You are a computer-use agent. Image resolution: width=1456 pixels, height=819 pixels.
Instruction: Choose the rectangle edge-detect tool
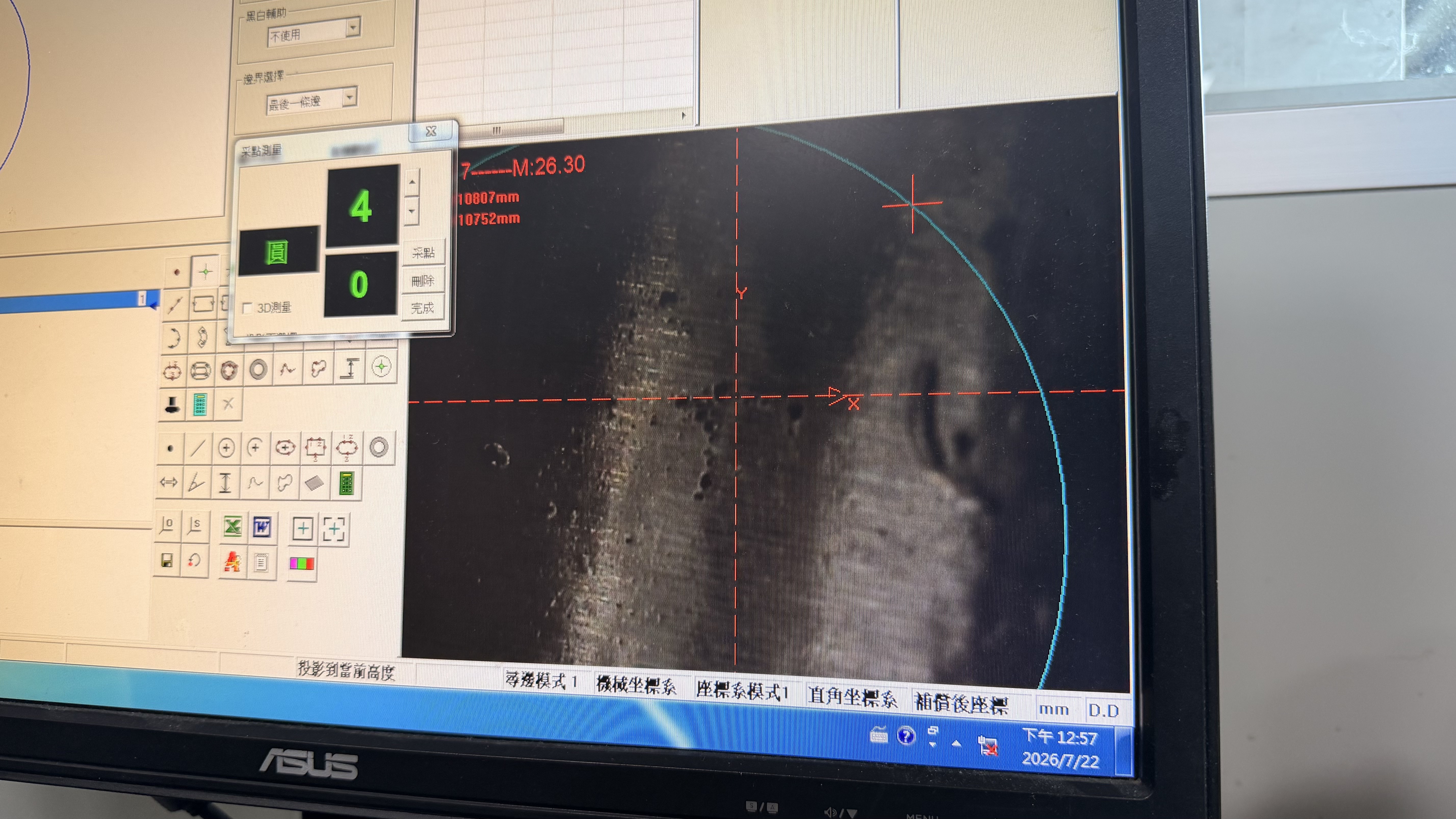click(203, 304)
